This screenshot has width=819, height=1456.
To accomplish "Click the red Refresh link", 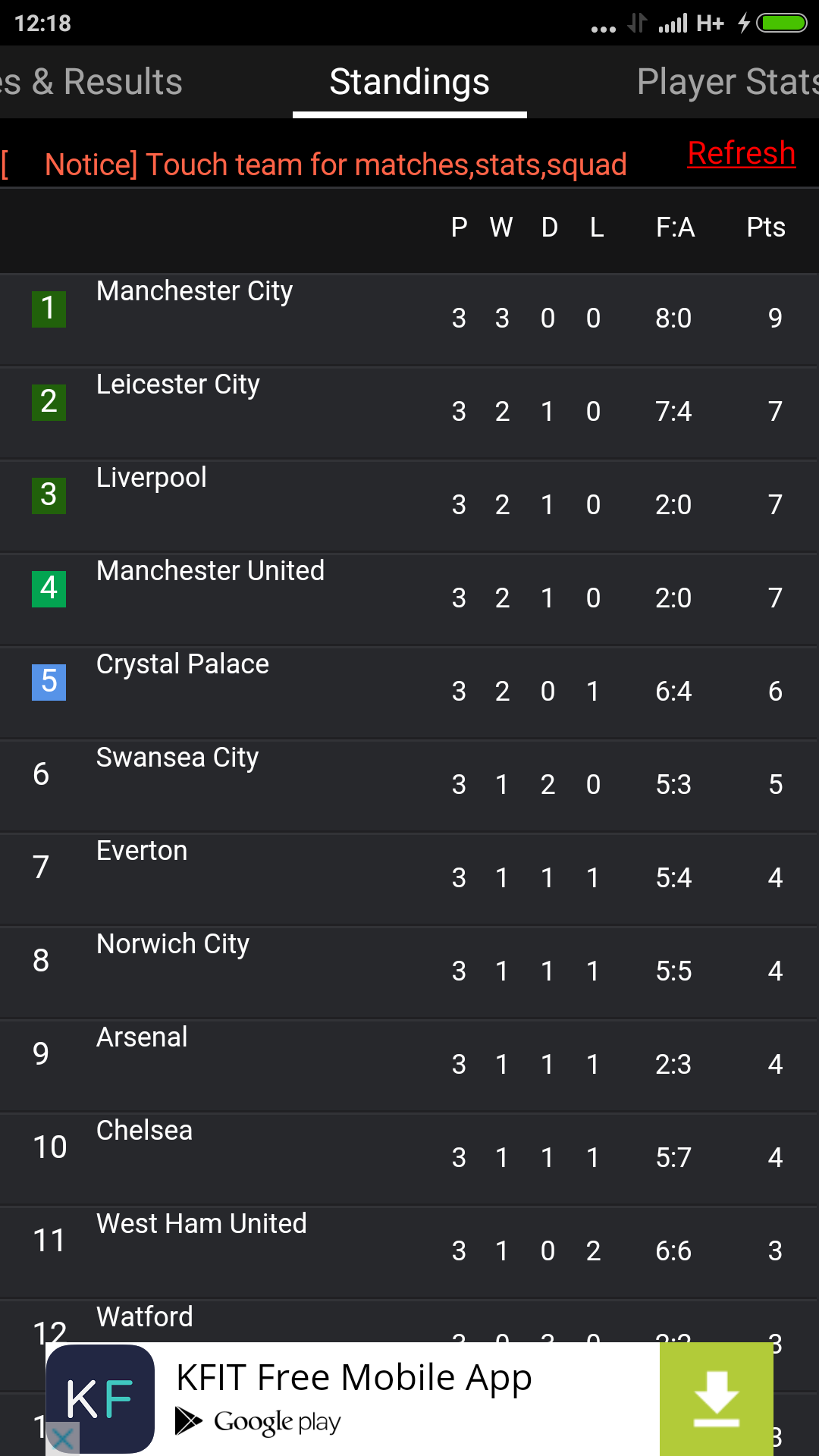I will pyautogui.click(x=741, y=153).
